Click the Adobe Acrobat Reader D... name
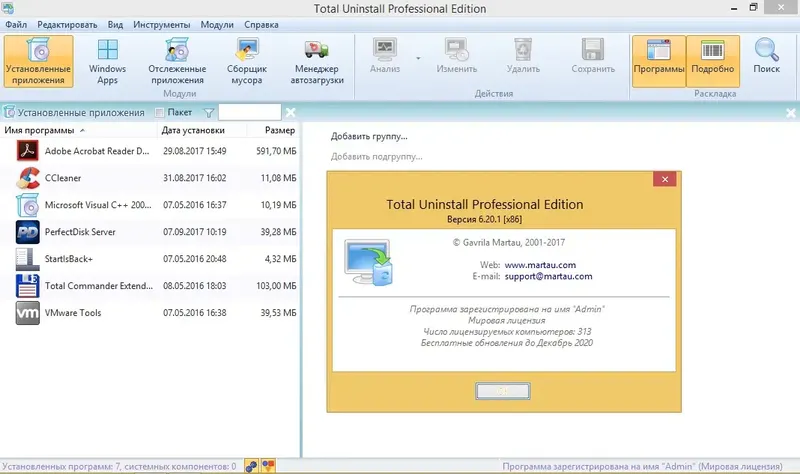This screenshot has height=474, width=800. point(97,151)
